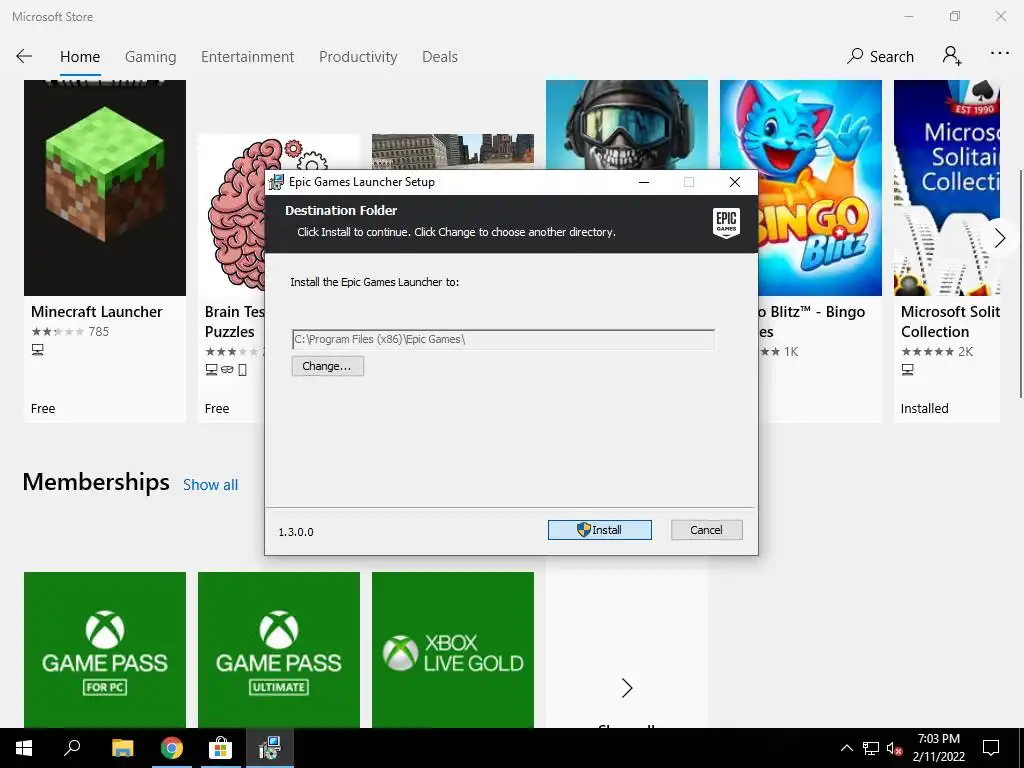Restore down the Microsoft Store window
This screenshot has height=768, width=1024.
click(x=955, y=16)
